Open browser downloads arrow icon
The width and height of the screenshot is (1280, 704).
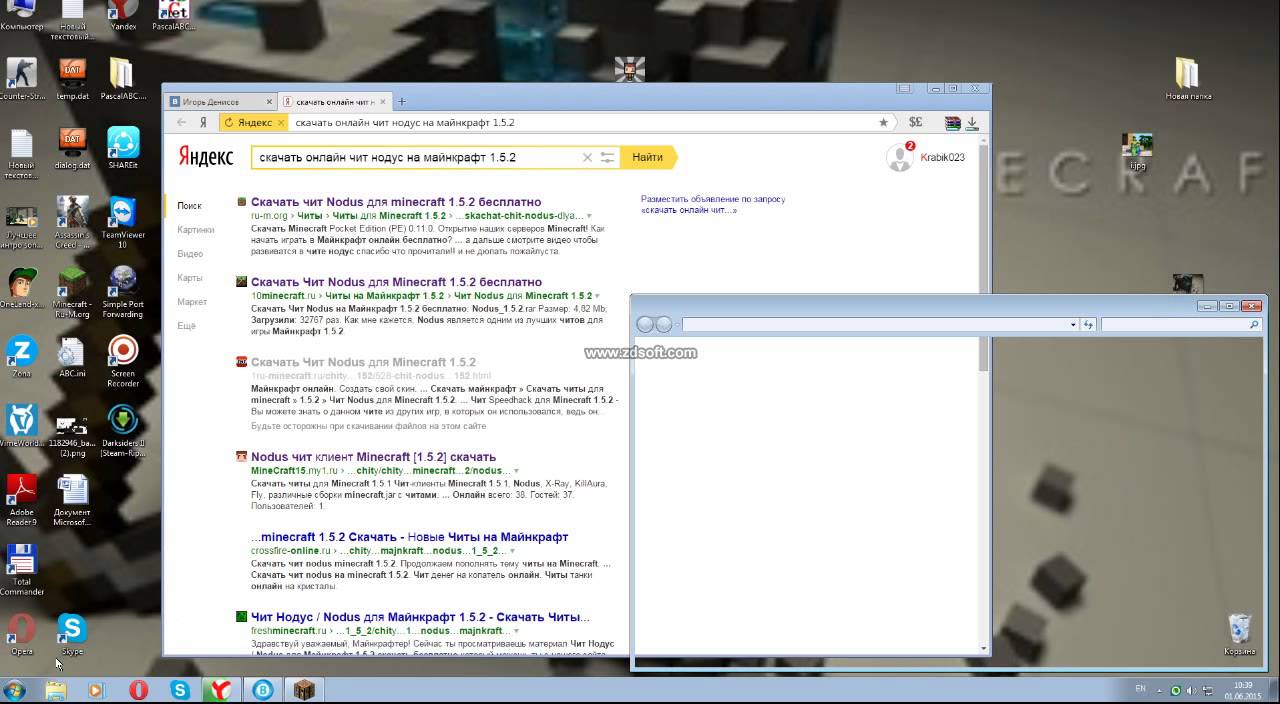(x=973, y=122)
